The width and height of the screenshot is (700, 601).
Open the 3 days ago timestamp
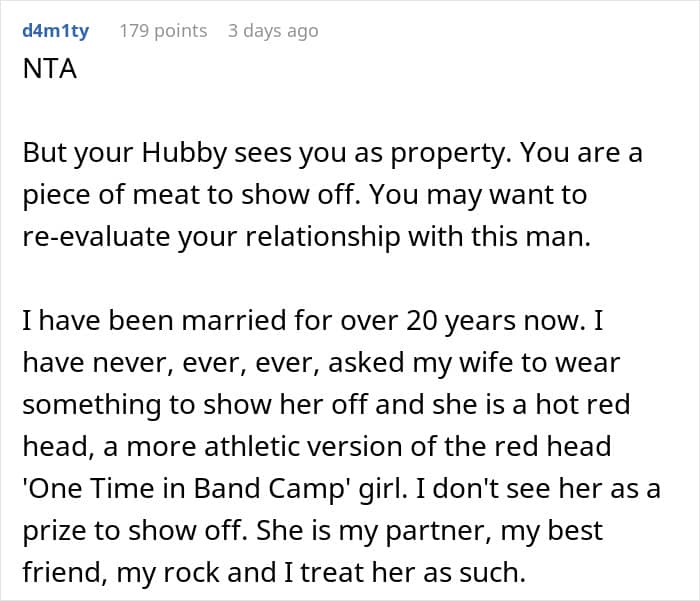273,31
